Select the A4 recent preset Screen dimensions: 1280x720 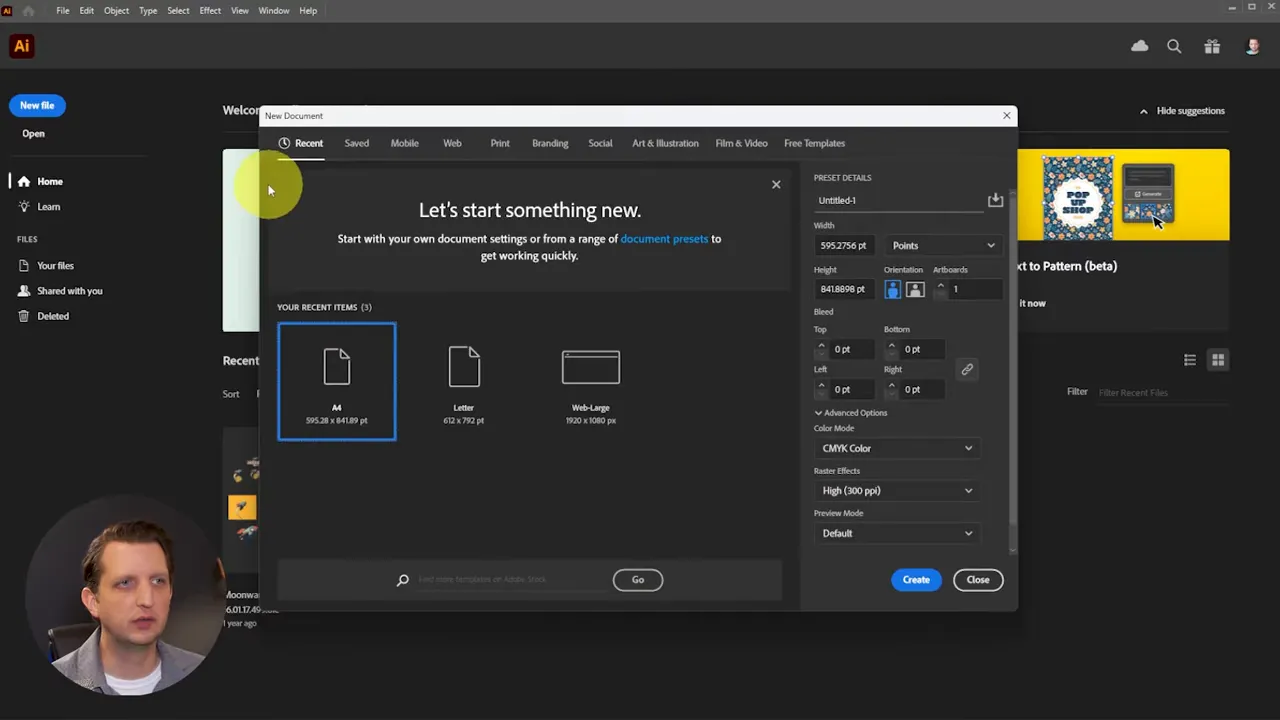point(336,381)
